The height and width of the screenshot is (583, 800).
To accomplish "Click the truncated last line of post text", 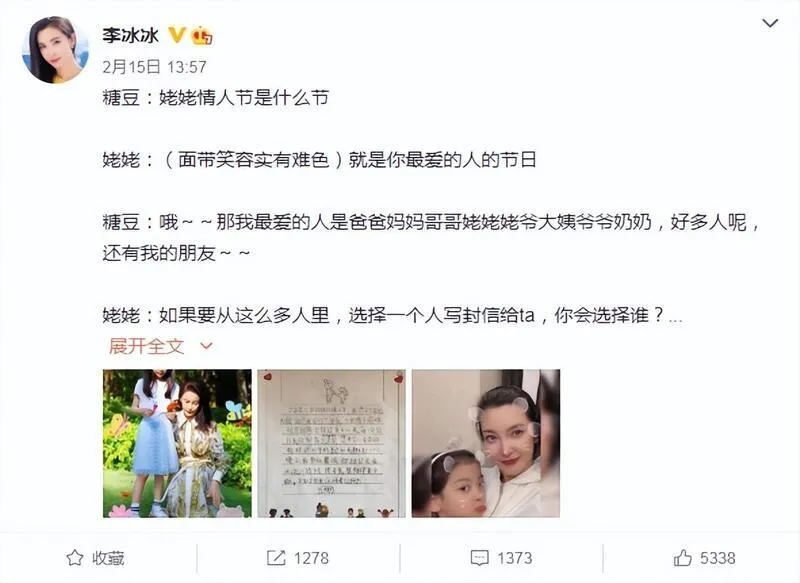I will [x=392, y=315].
